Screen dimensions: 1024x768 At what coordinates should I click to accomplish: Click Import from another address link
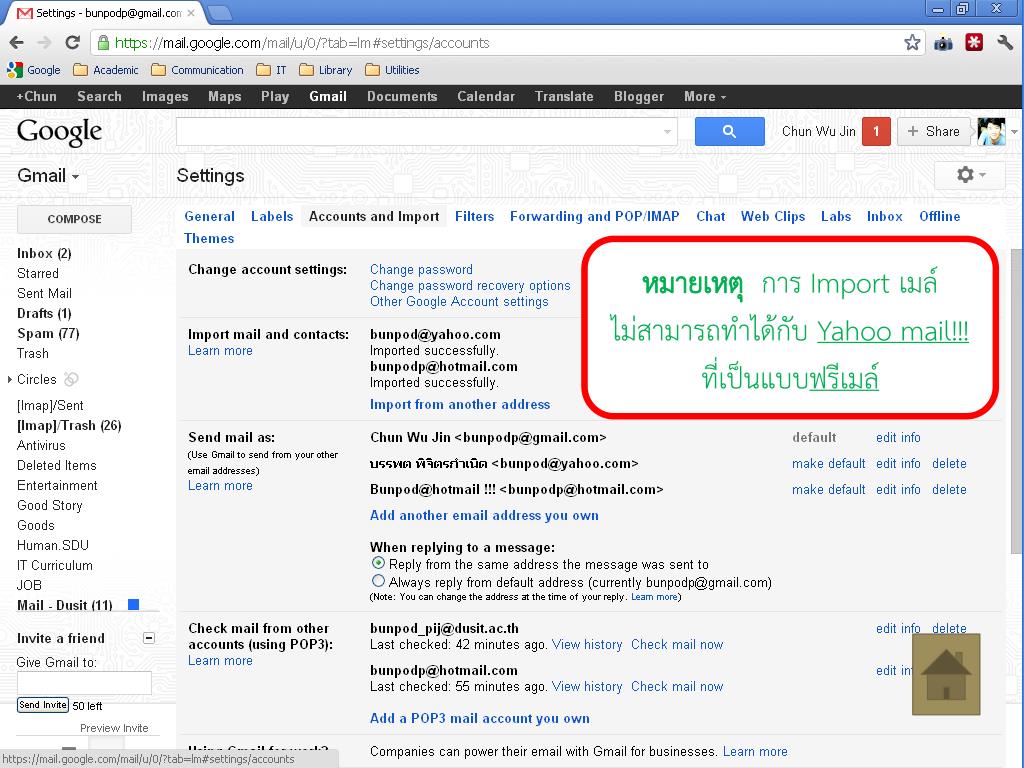pyautogui.click(x=460, y=405)
